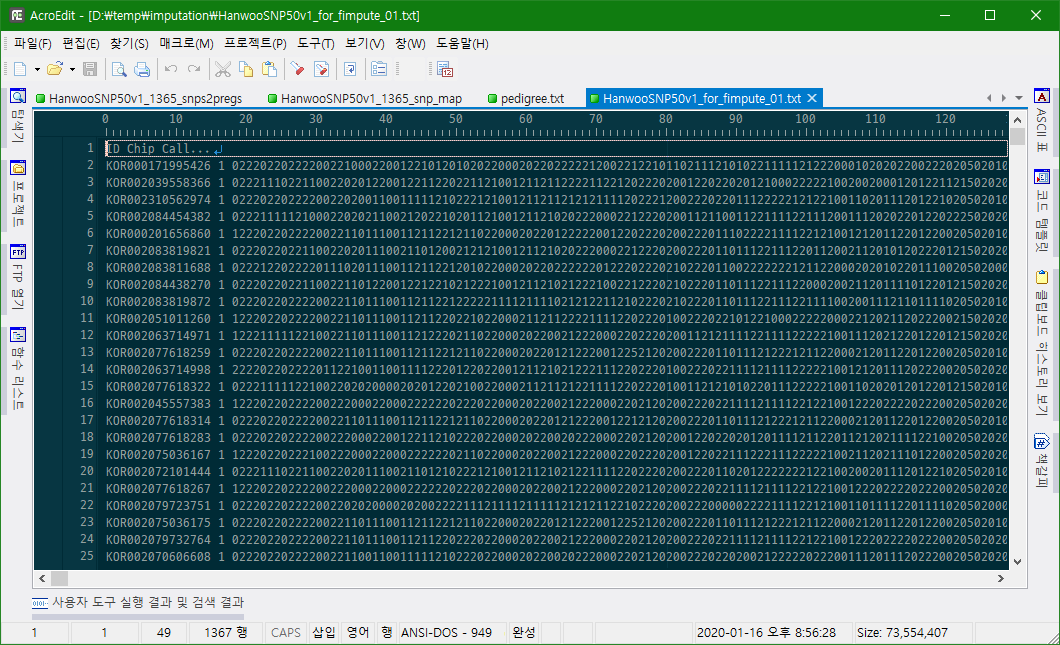Open the ASCII 표 table panel
The image size is (1060, 645).
click(x=1042, y=120)
